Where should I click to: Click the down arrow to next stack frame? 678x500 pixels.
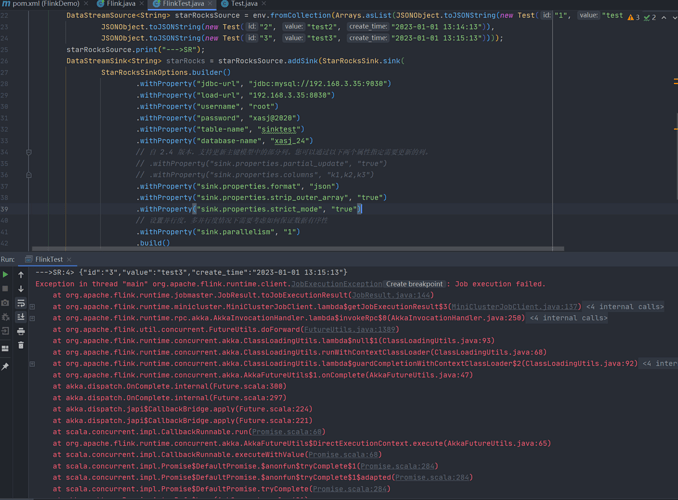pyautogui.click(x=21, y=288)
